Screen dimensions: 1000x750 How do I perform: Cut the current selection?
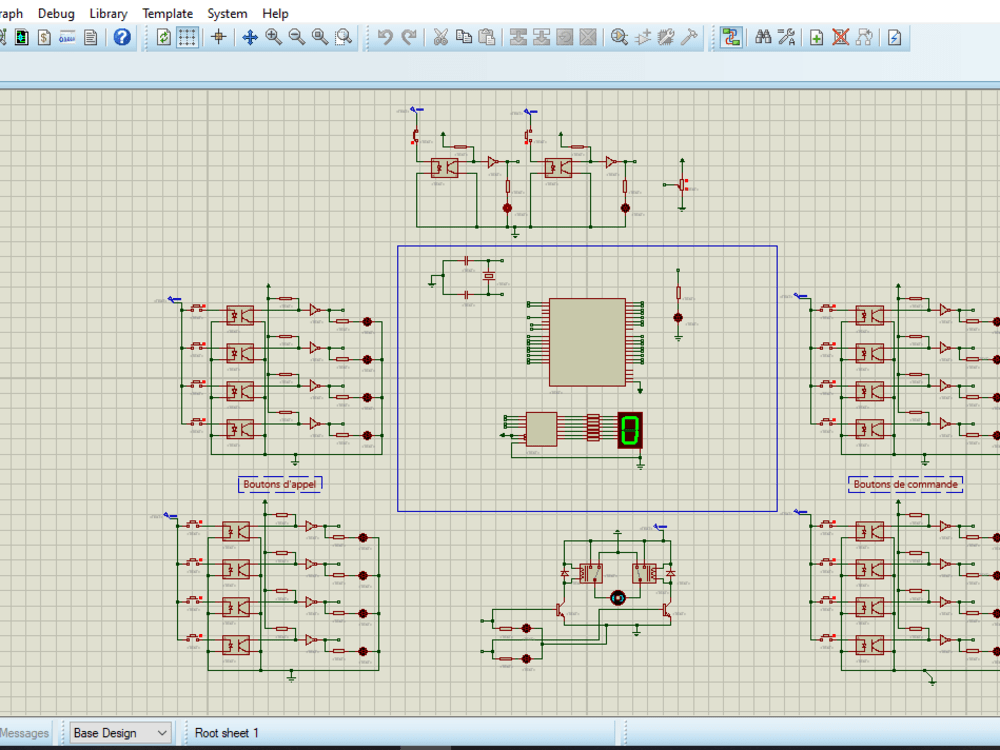(x=441, y=38)
